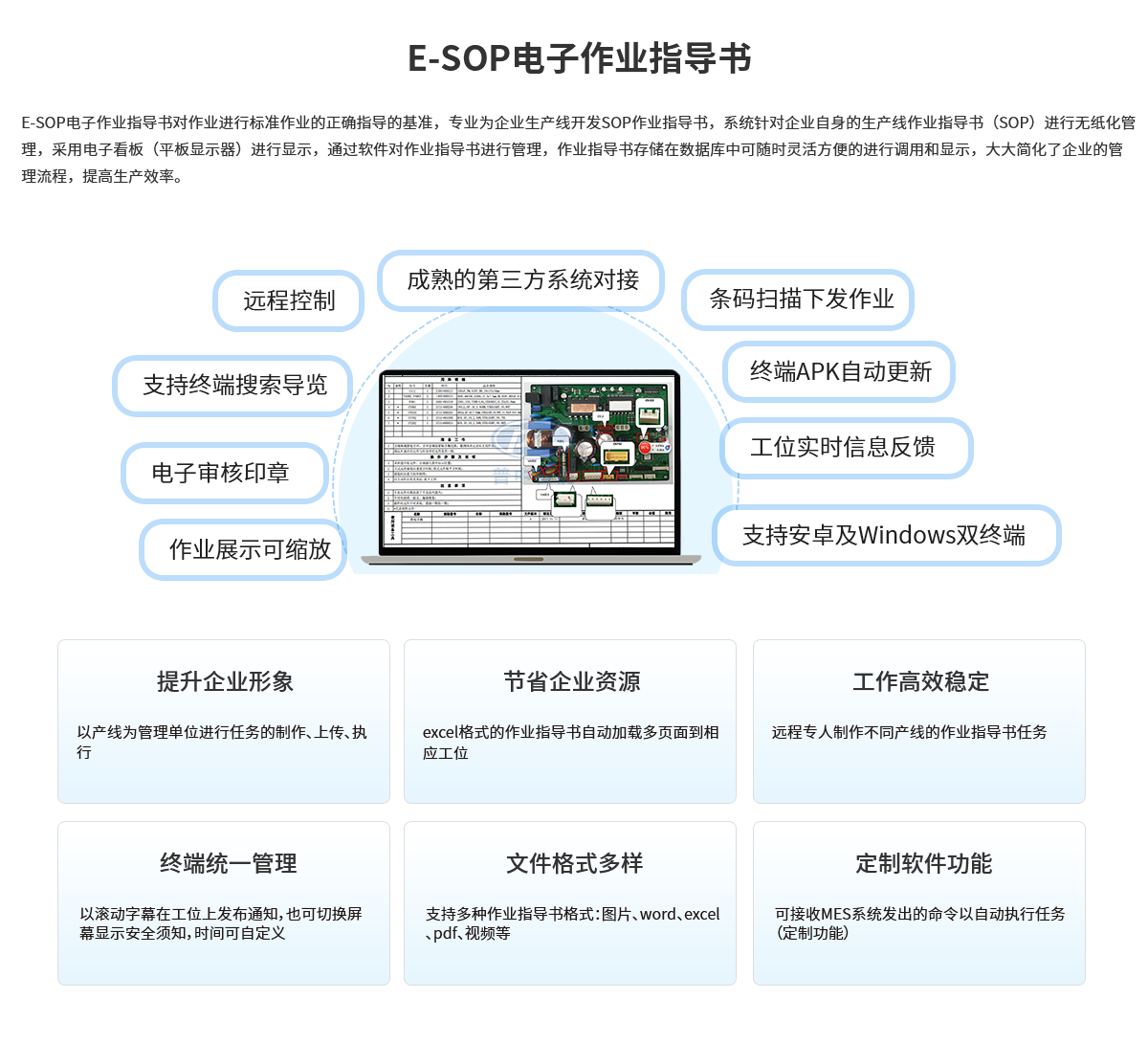Viewport: 1148px width, 1044px height.
Task: Select the 成熟的第三方系统对接 bubble
Action: tap(521, 280)
